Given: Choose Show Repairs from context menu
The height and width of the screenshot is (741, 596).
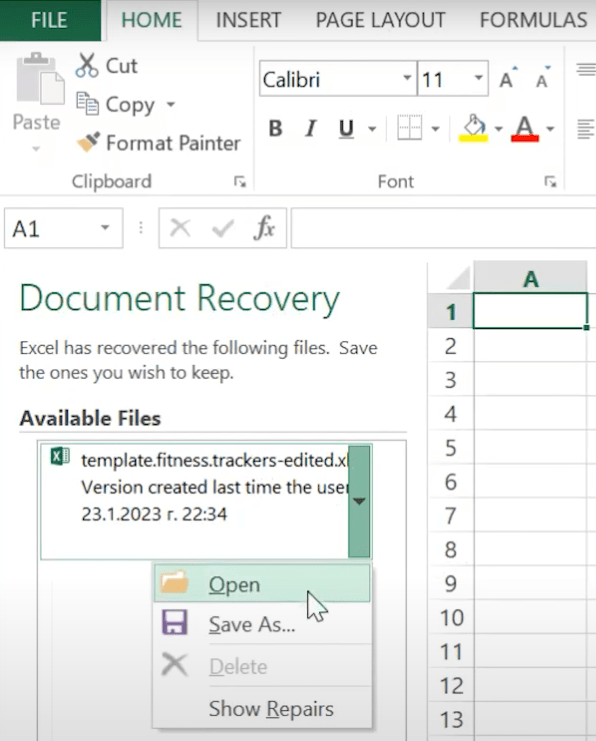Looking at the screenshot, I should pos(262,708).
